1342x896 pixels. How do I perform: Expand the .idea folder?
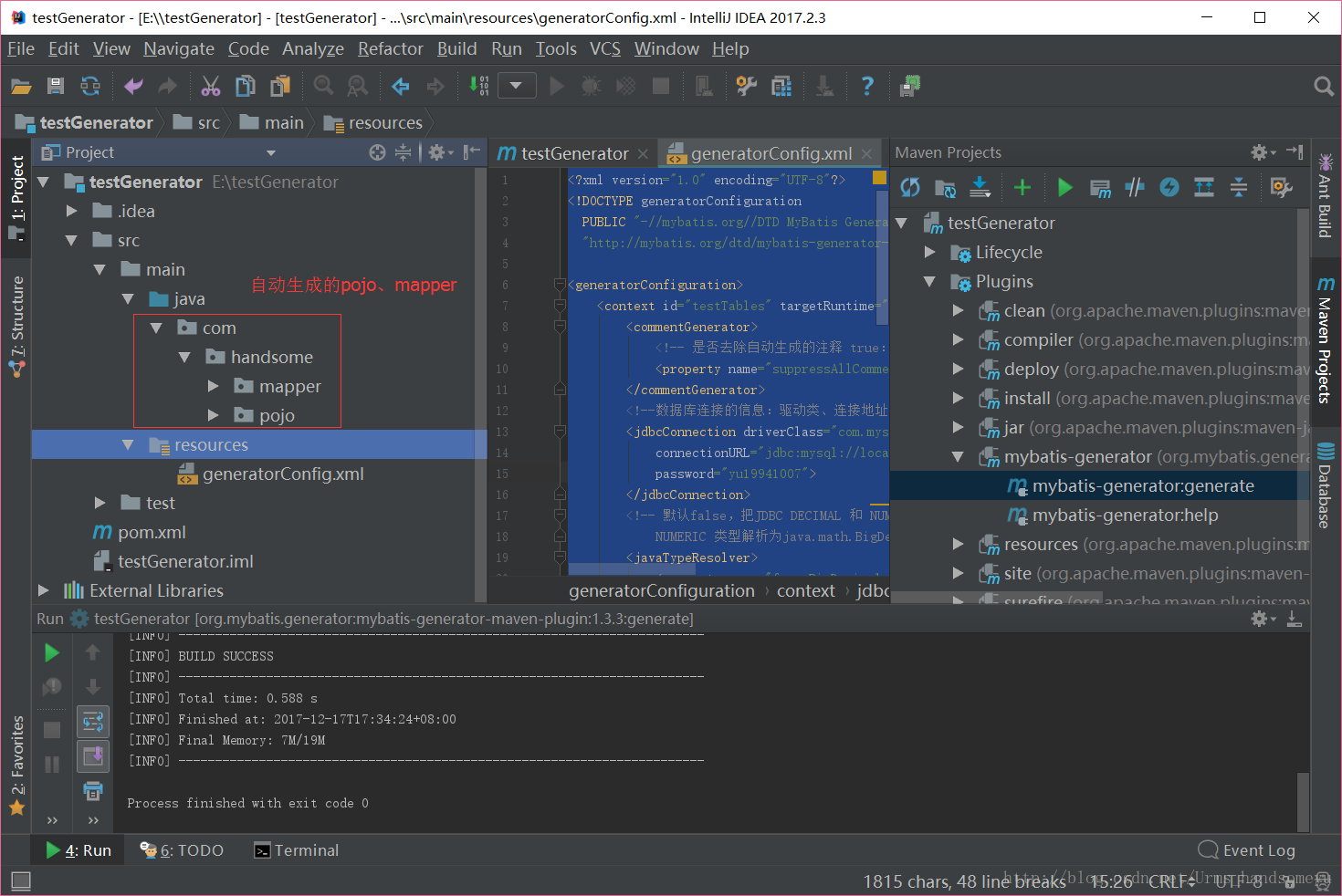point(71,211)
